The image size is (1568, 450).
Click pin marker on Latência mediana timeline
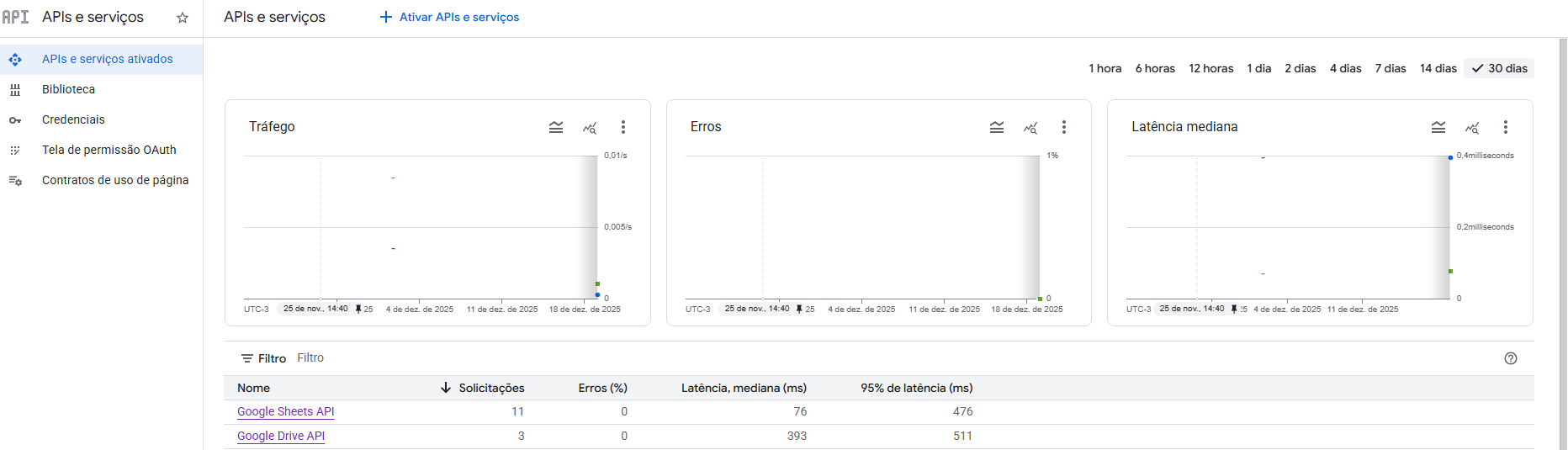coord(1234,310)
